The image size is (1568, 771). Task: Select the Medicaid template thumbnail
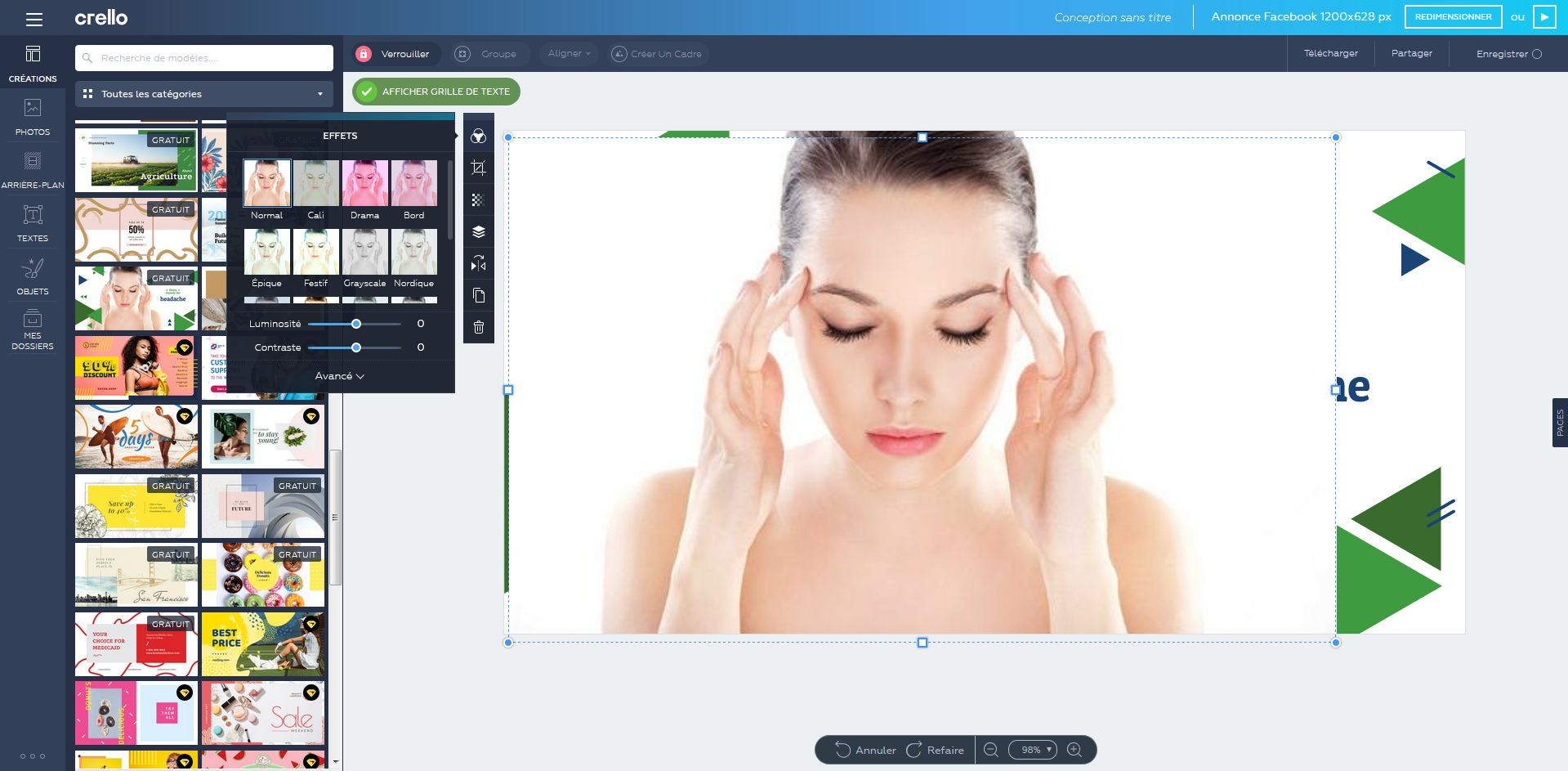tap(136, 644)
